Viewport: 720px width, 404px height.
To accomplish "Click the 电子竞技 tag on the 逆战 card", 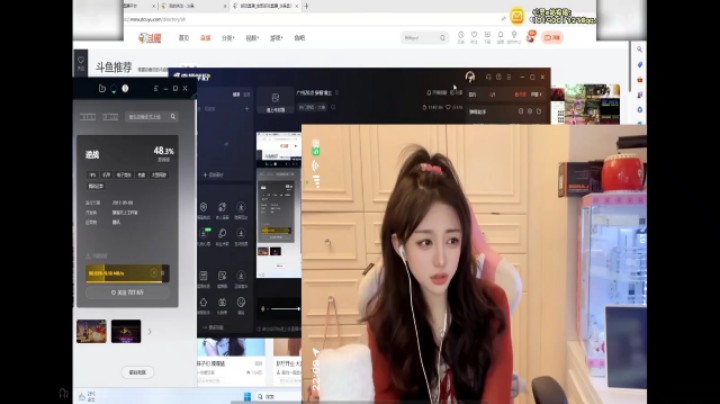I will 123,175.
